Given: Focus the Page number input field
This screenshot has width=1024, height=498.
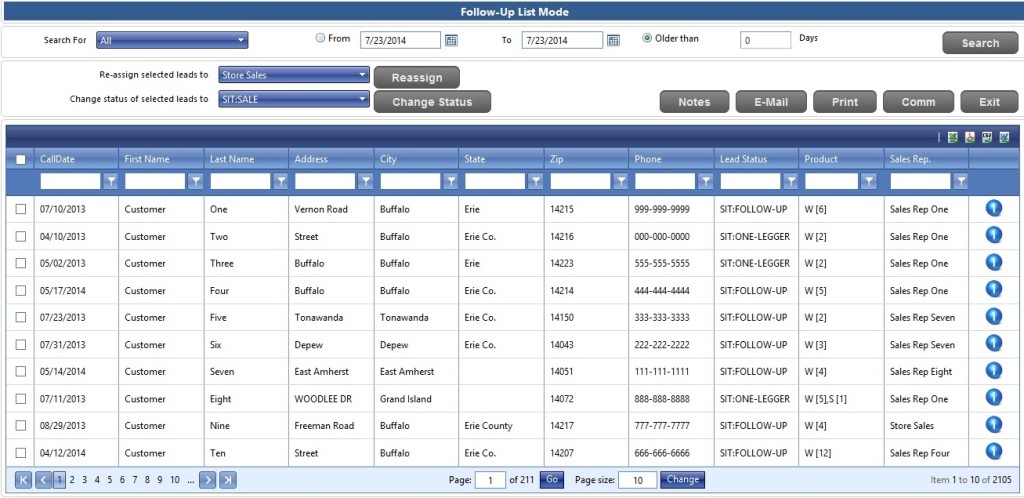Looking at the screenshot, I should point(490,480).
